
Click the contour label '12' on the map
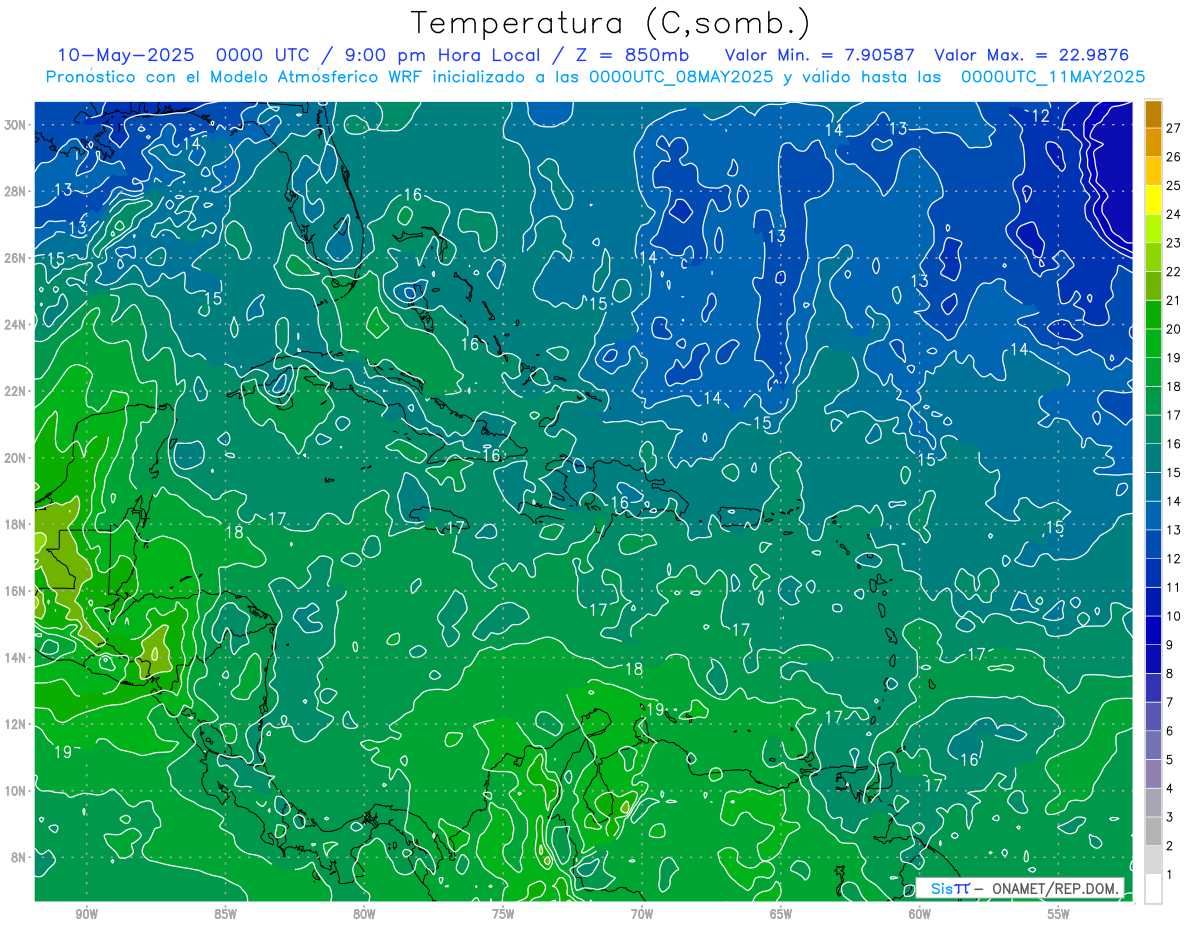coord(1040,116)
